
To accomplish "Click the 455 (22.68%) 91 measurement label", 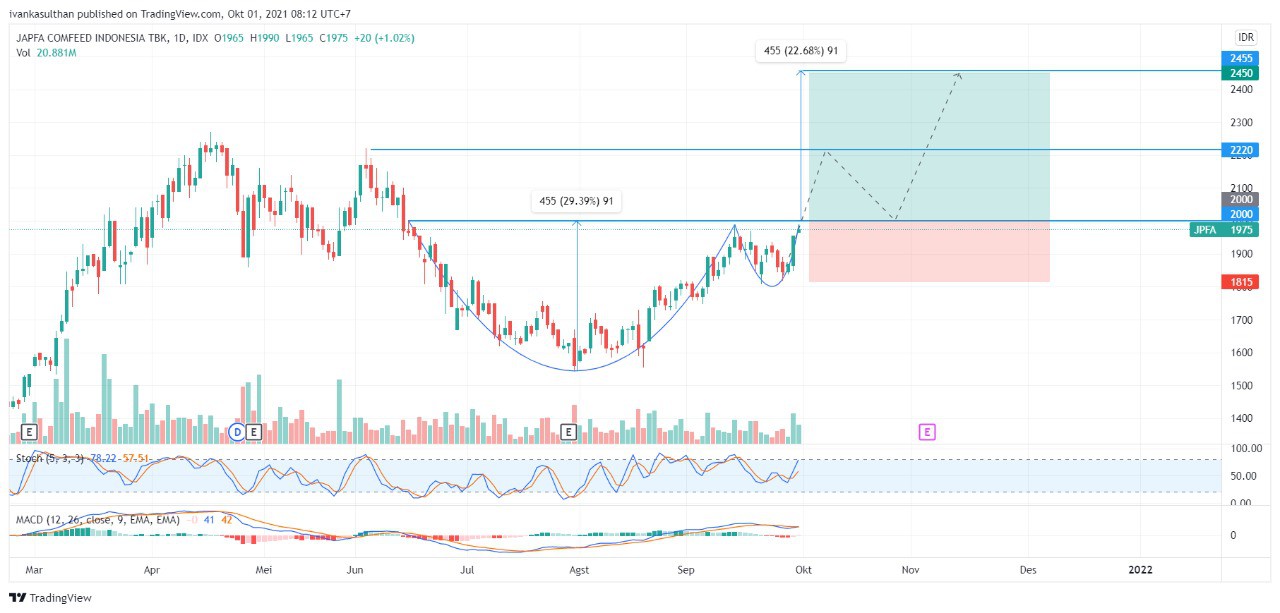I will [798, 51].
